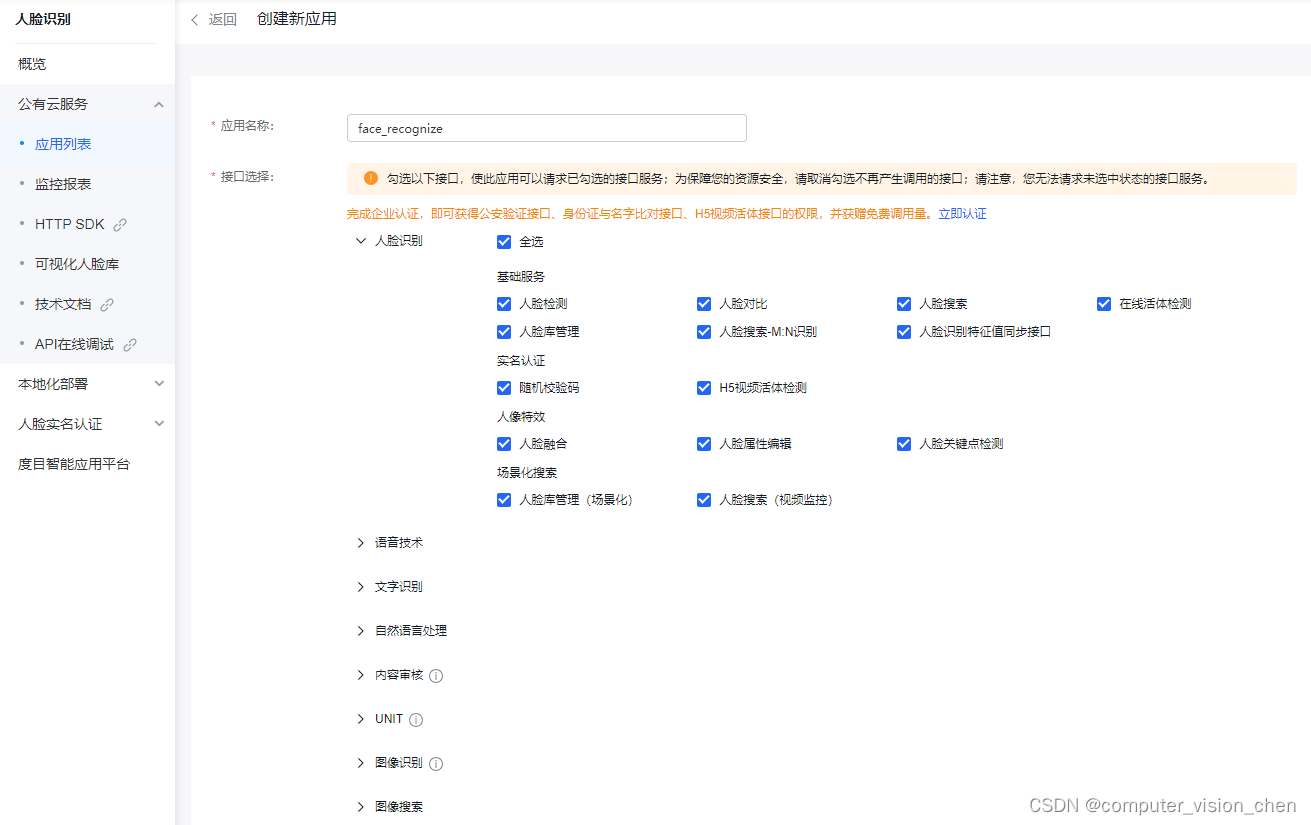Click the 立即认证 link
Image resolution: width=1311 pixels, height=825 pixels.
(962, 214)
